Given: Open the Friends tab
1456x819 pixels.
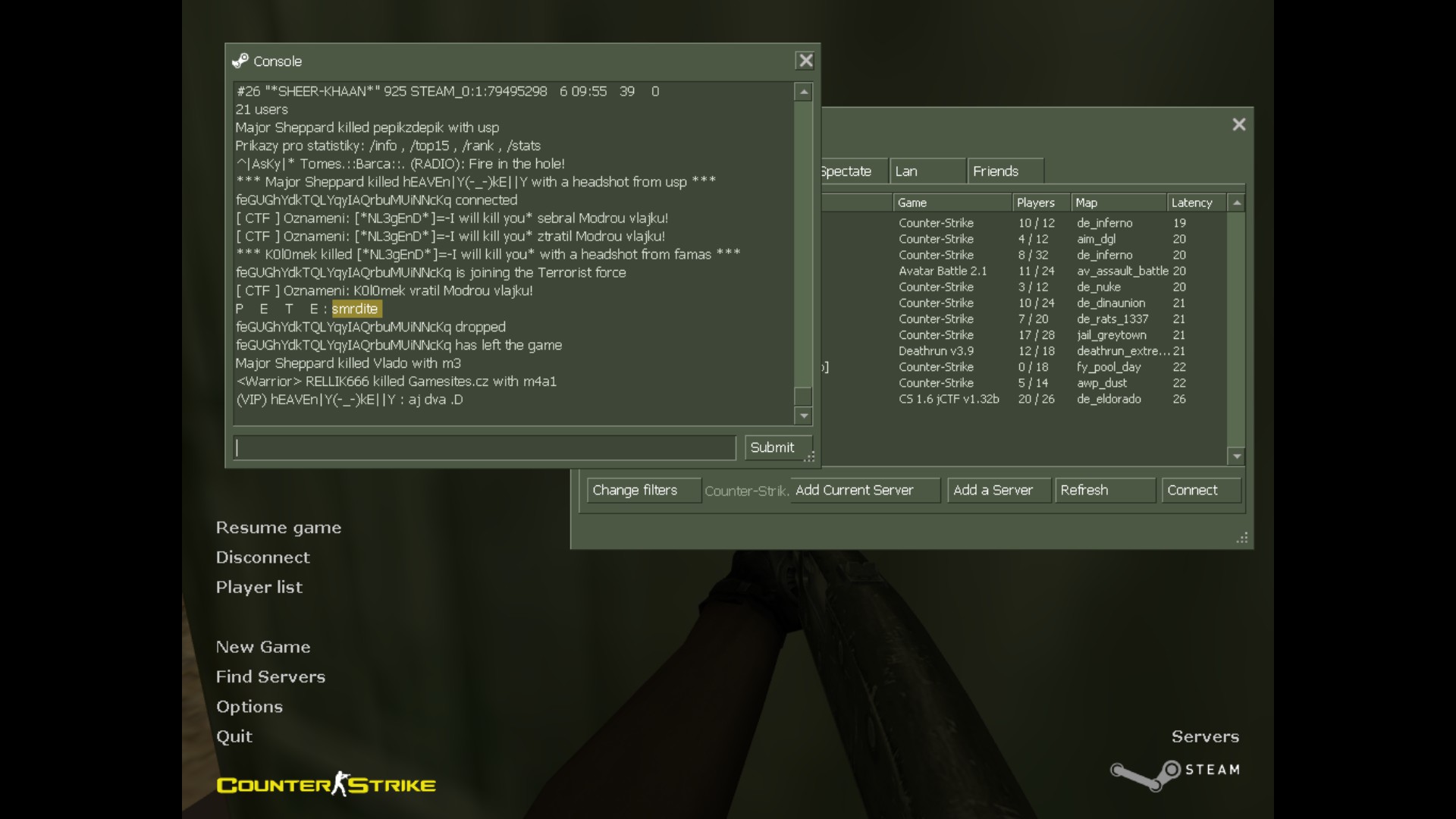Looking at the screenshot, I should tap(1006, 171).
